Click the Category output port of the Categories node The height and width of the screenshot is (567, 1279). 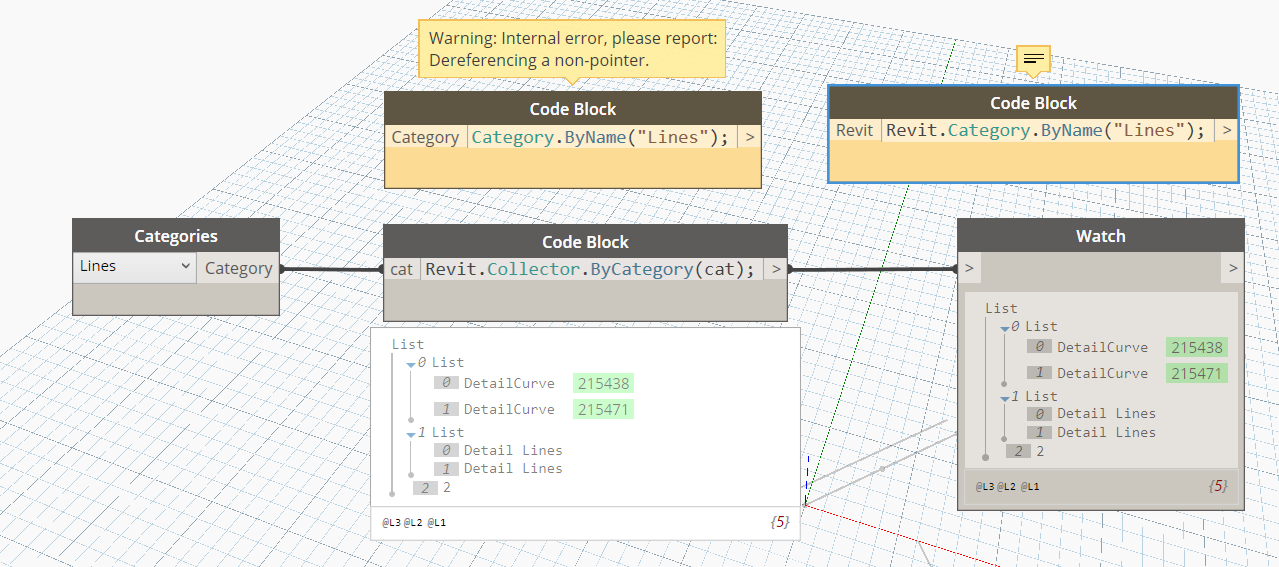click(x=238, y=268)
